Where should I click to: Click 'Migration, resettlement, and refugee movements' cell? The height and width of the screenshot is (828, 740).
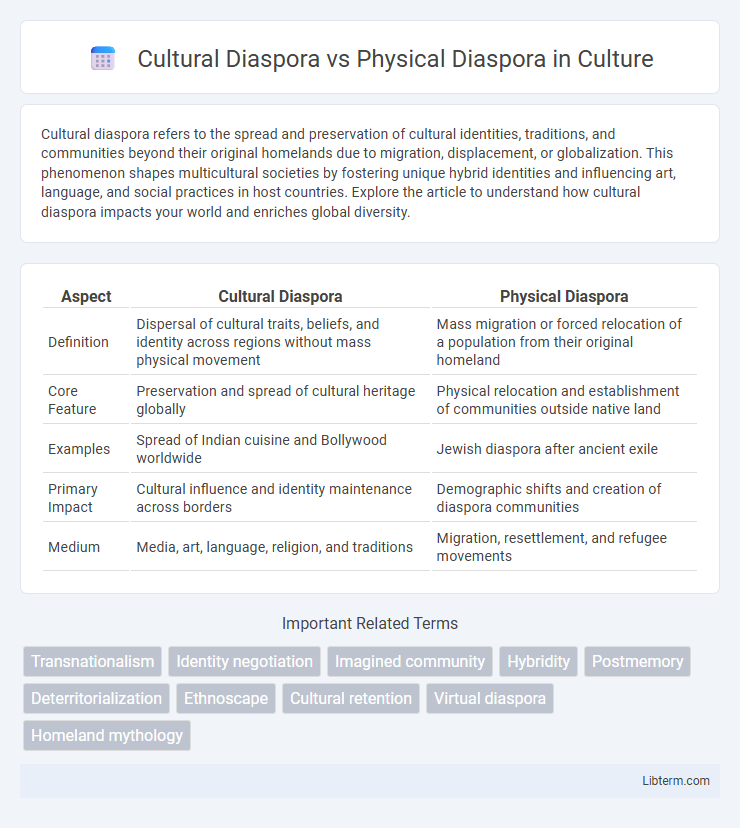coord(564,547)
